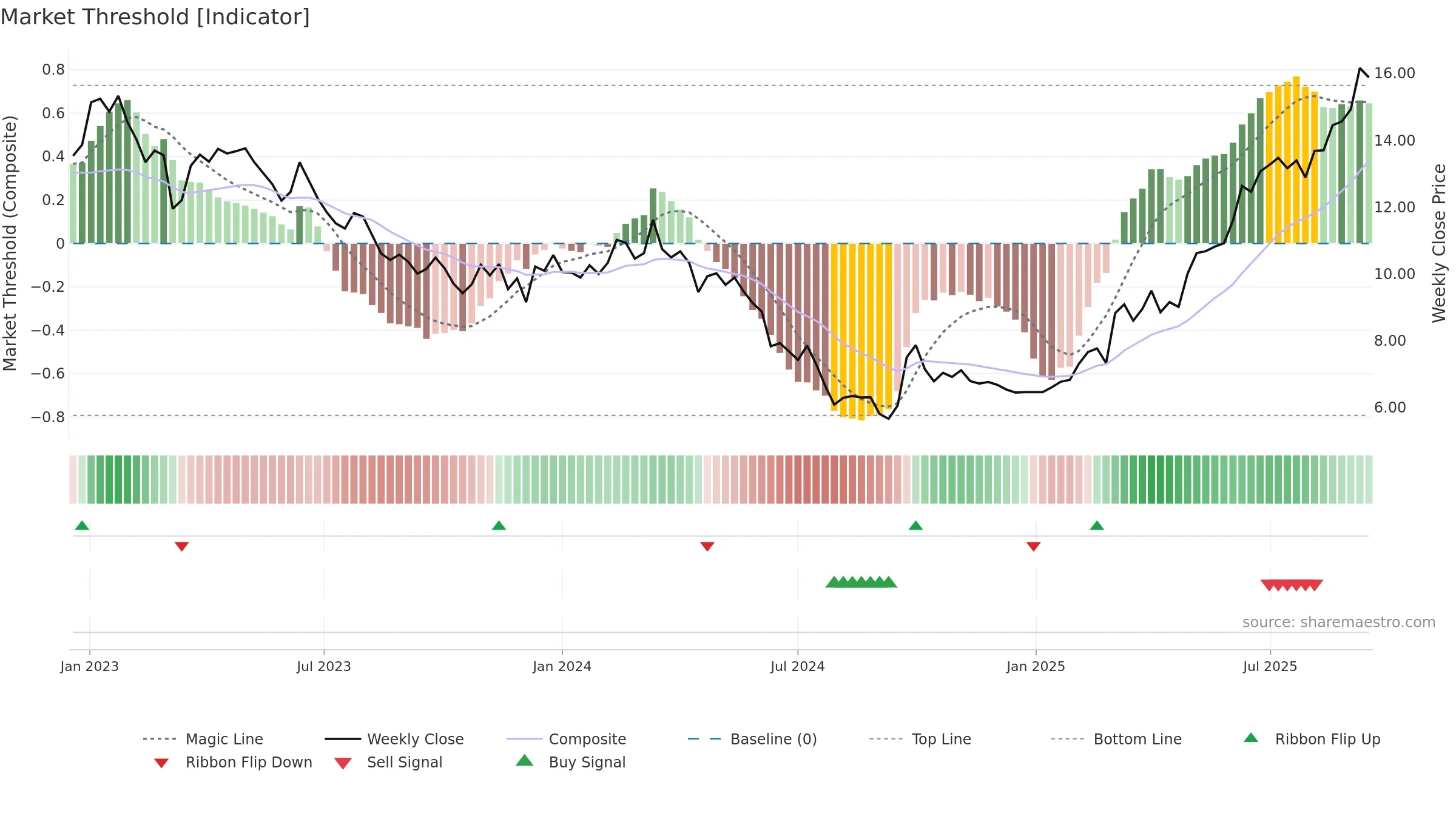Click the January 2023 ribbon flip up marker
1456x819 pixels.
82,525
